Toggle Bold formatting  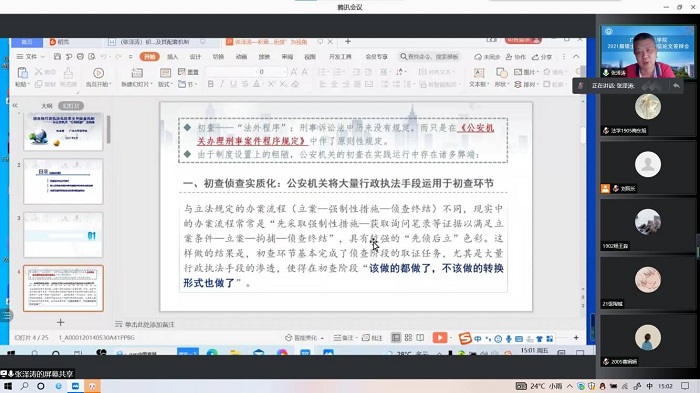pyautogui.click(x=210, y=84)
